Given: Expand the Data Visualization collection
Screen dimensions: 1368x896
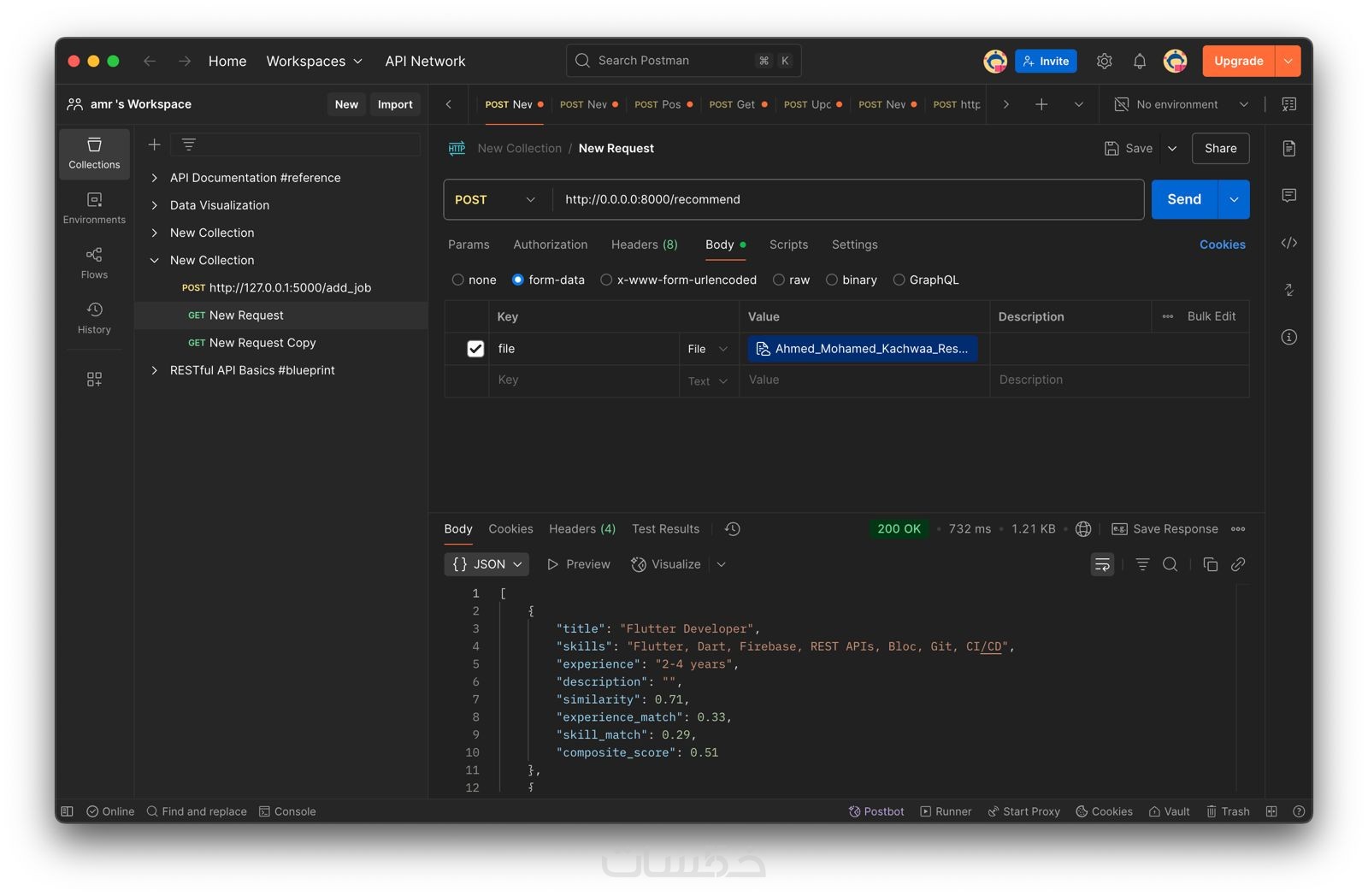Looking at the screenshot, I should [154, 205].
